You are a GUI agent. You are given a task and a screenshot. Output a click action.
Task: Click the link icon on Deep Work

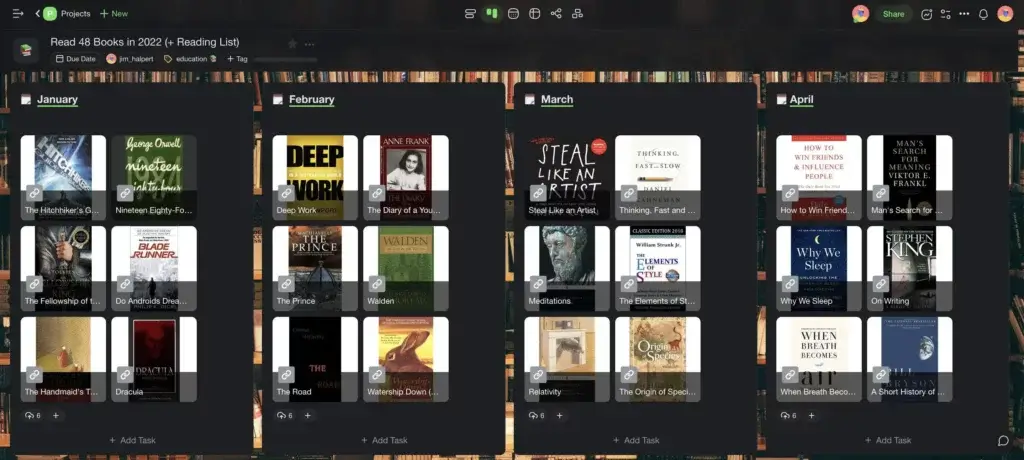click(x=286, y=193)
